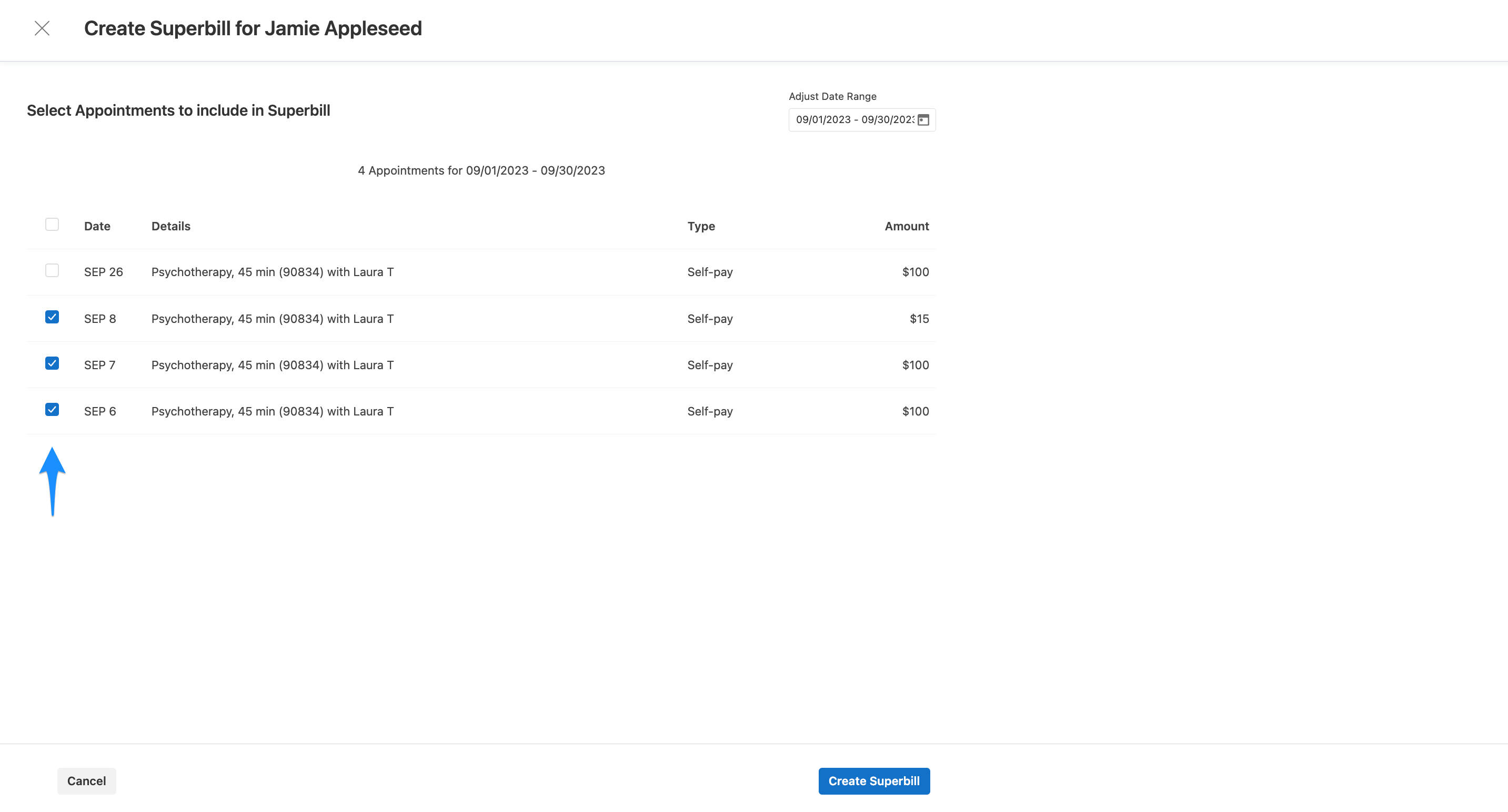Click the Type column header

coord(701,226)
